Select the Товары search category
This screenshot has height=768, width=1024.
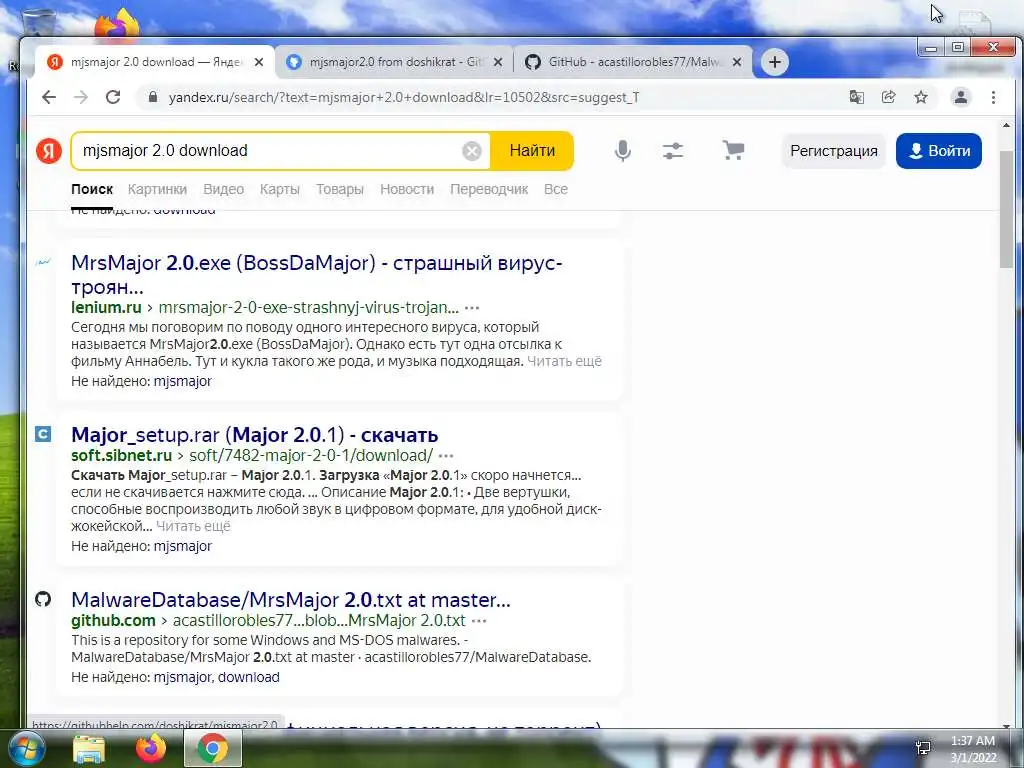(340, 189)
